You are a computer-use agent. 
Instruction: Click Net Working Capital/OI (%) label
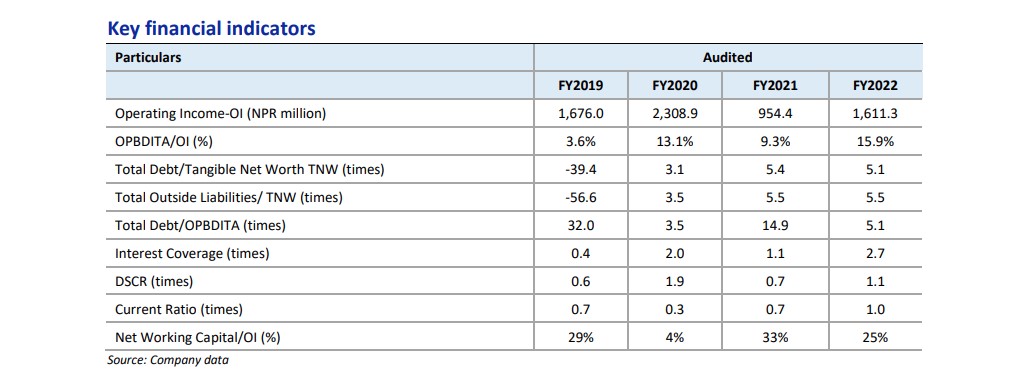pyautogui.click(x=198, y=337)
